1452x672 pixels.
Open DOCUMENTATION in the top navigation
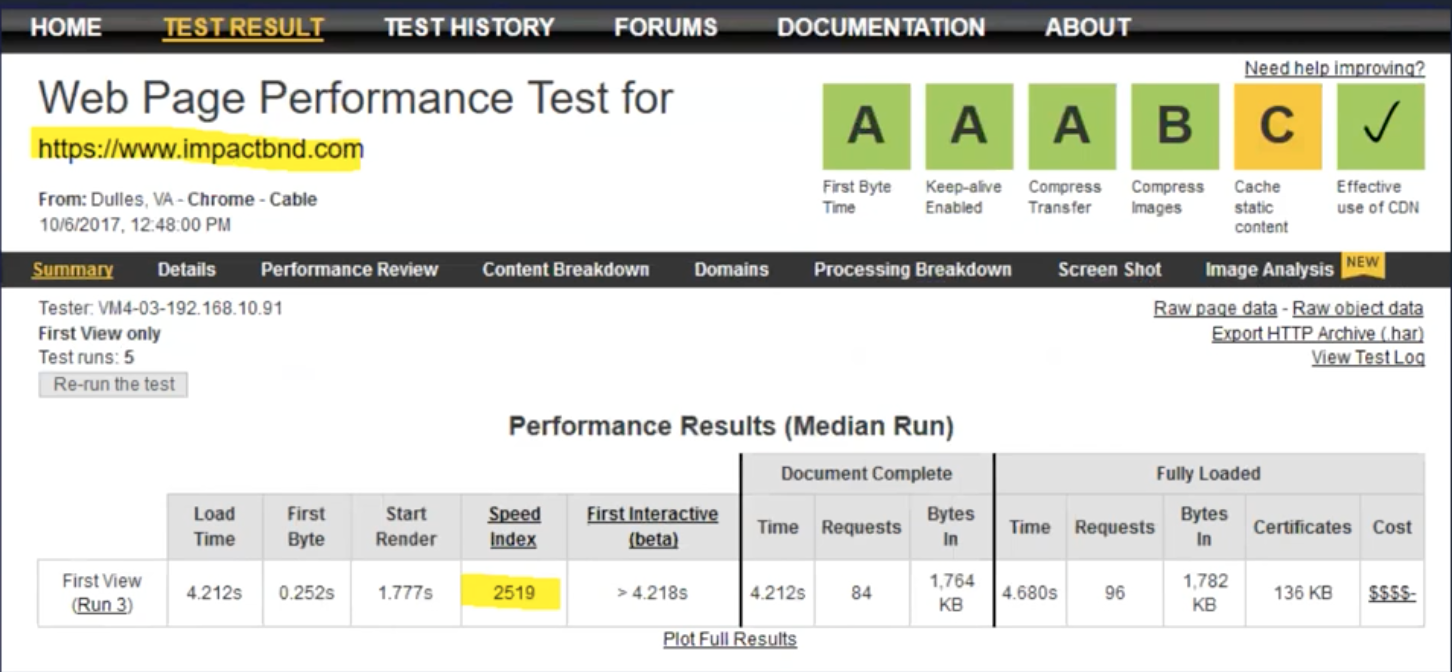[881, 27]
